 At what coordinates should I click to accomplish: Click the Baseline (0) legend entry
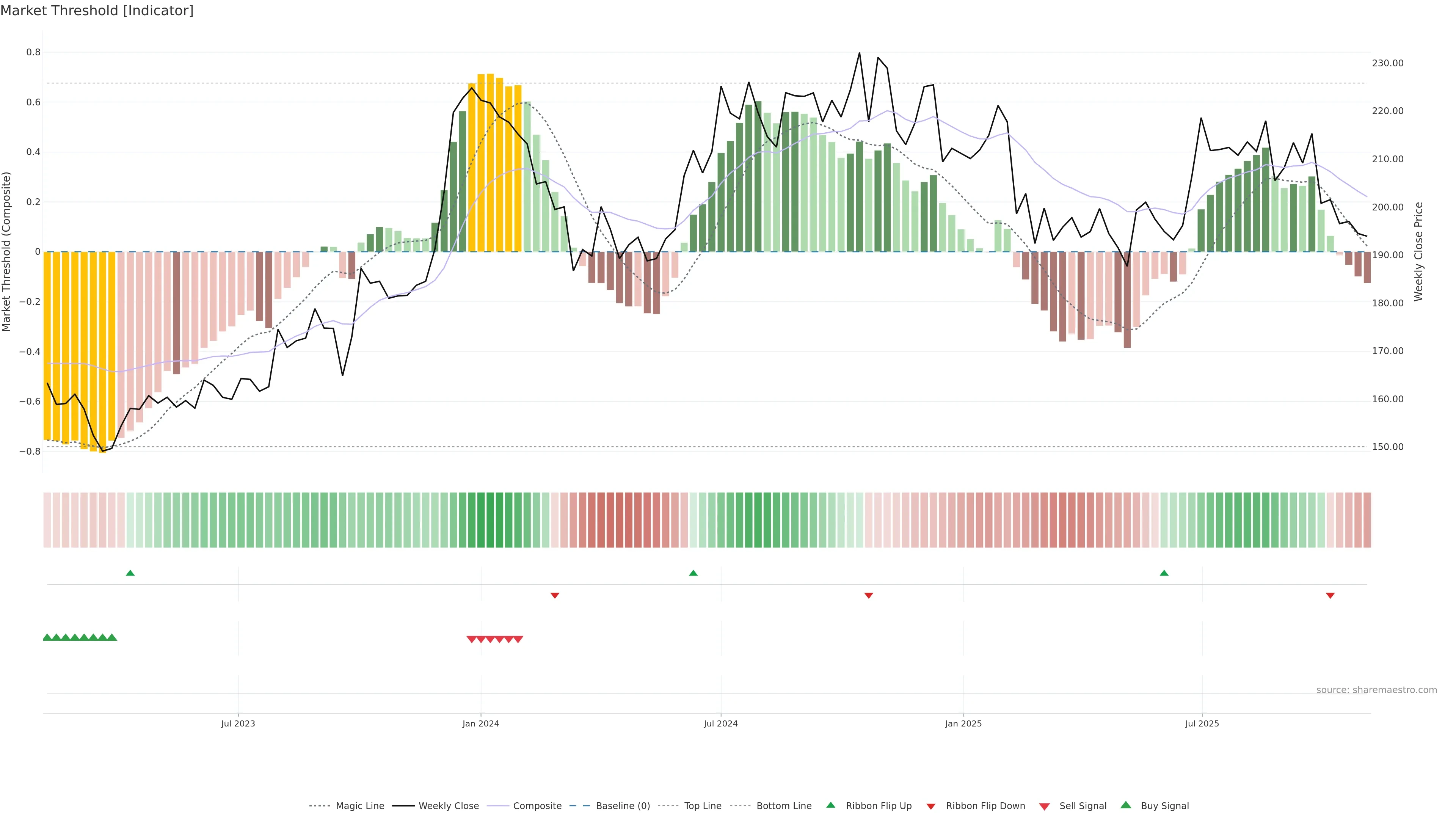click(622, 806)
